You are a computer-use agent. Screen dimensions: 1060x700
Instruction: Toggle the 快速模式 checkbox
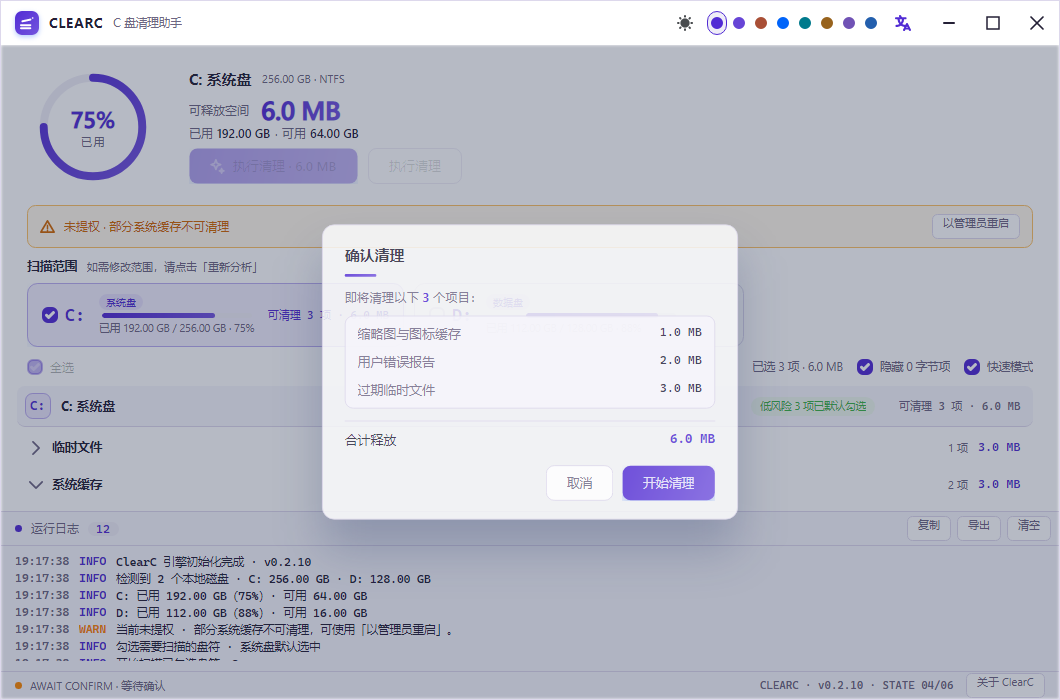(x=971, y=367)
